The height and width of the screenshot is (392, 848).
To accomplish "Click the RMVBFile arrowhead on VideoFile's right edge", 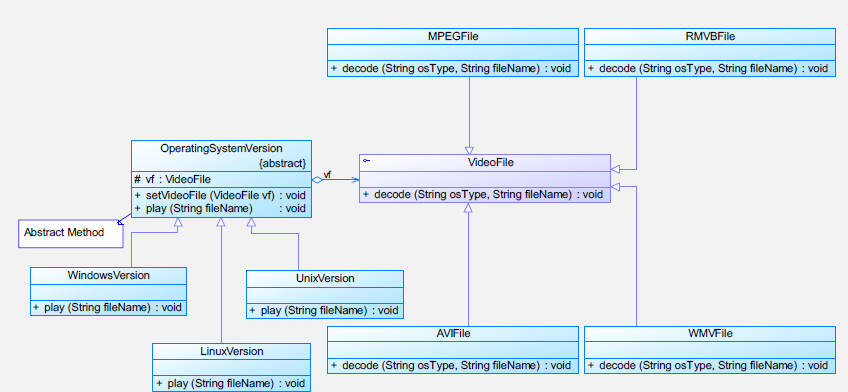I will tap(615, 169).
